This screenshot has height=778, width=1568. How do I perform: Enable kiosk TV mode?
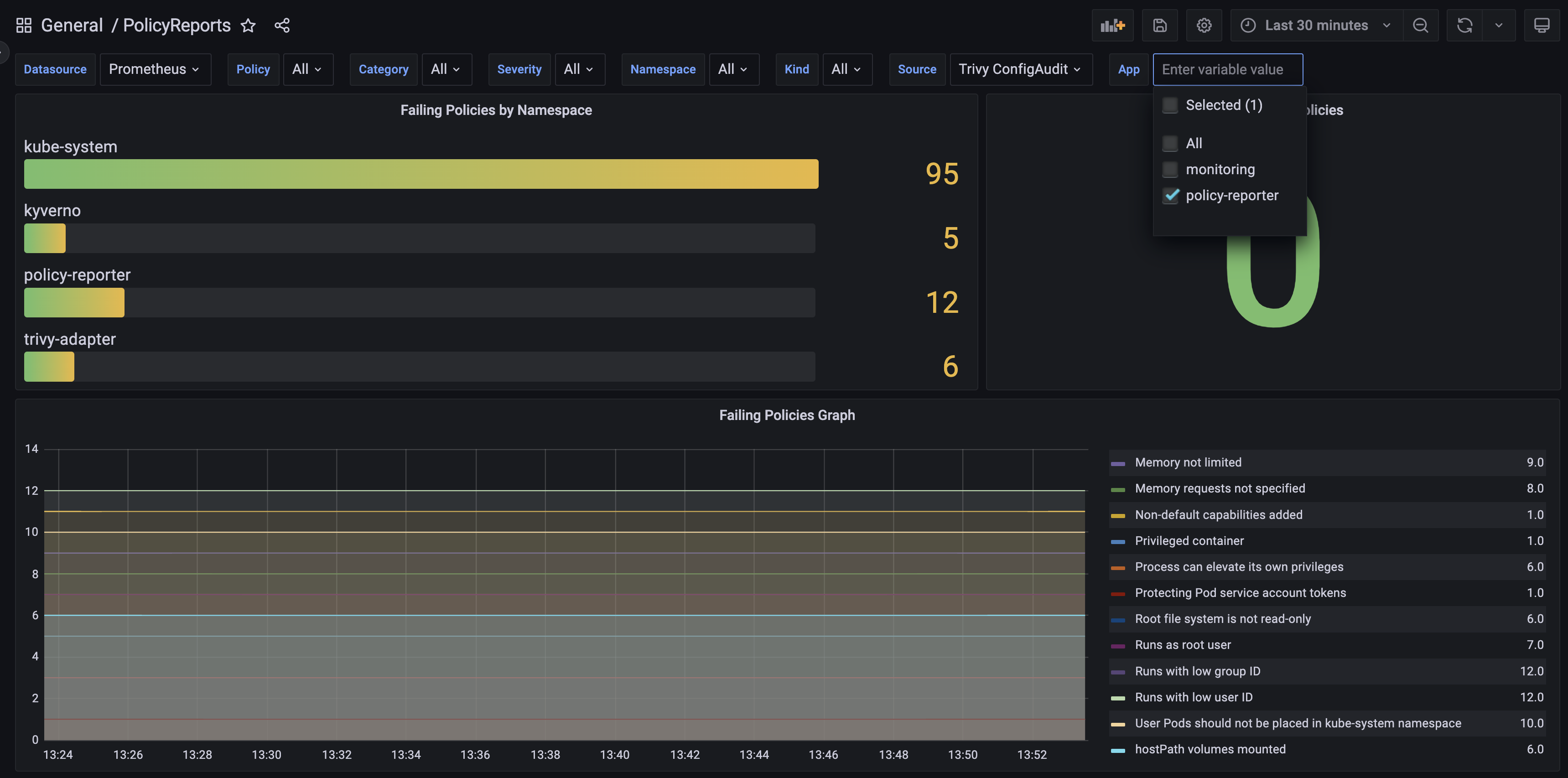1542,25
